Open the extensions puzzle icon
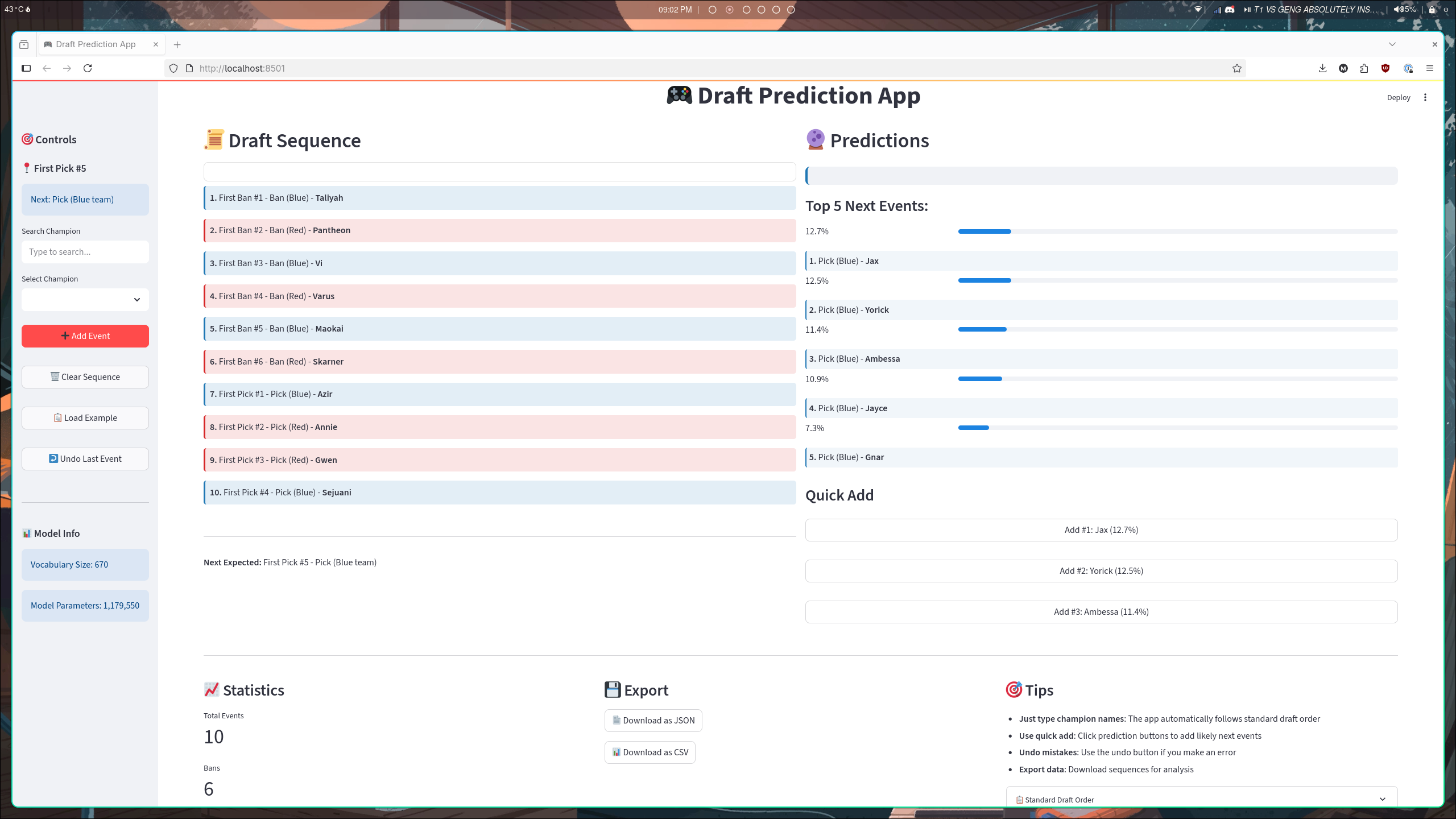The image size is (1456, 819). coord(1364,68)
